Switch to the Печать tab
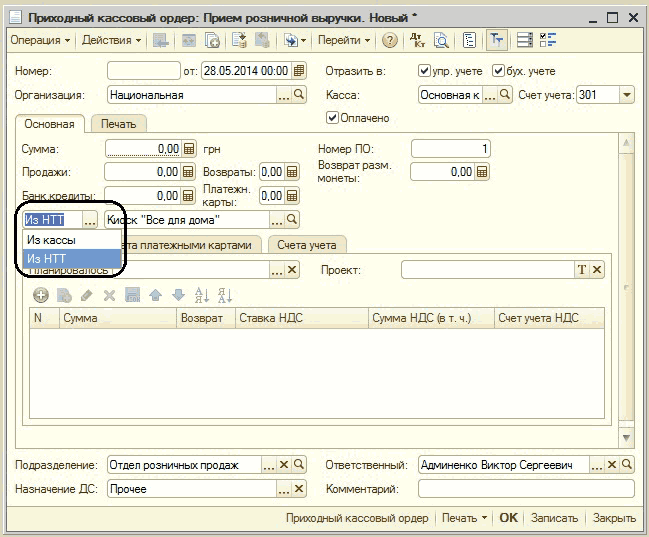The image size is (649, 537). coord(119,124)
